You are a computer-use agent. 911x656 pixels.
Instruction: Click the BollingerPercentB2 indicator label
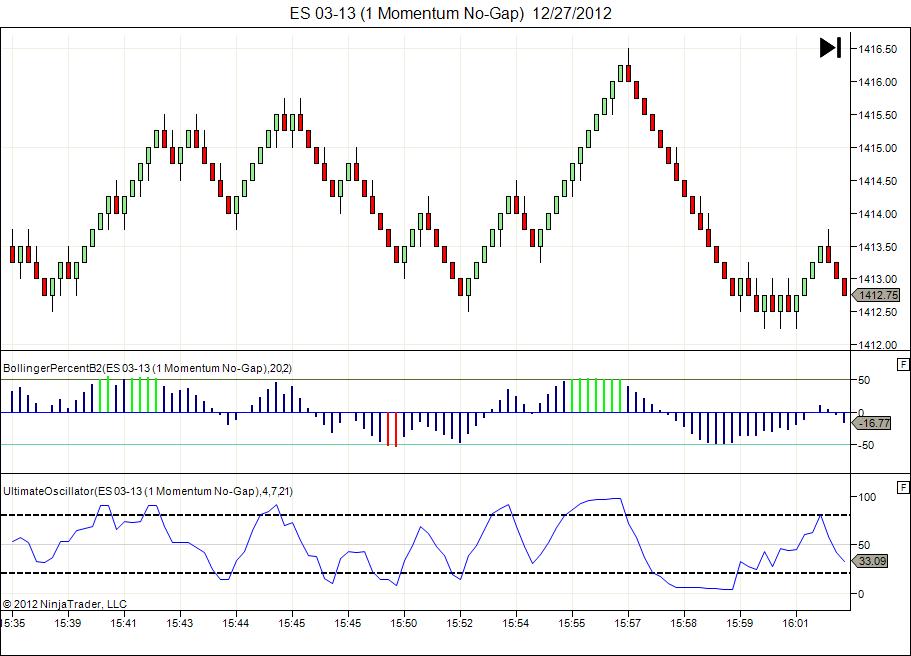click(x=148, y=368)
